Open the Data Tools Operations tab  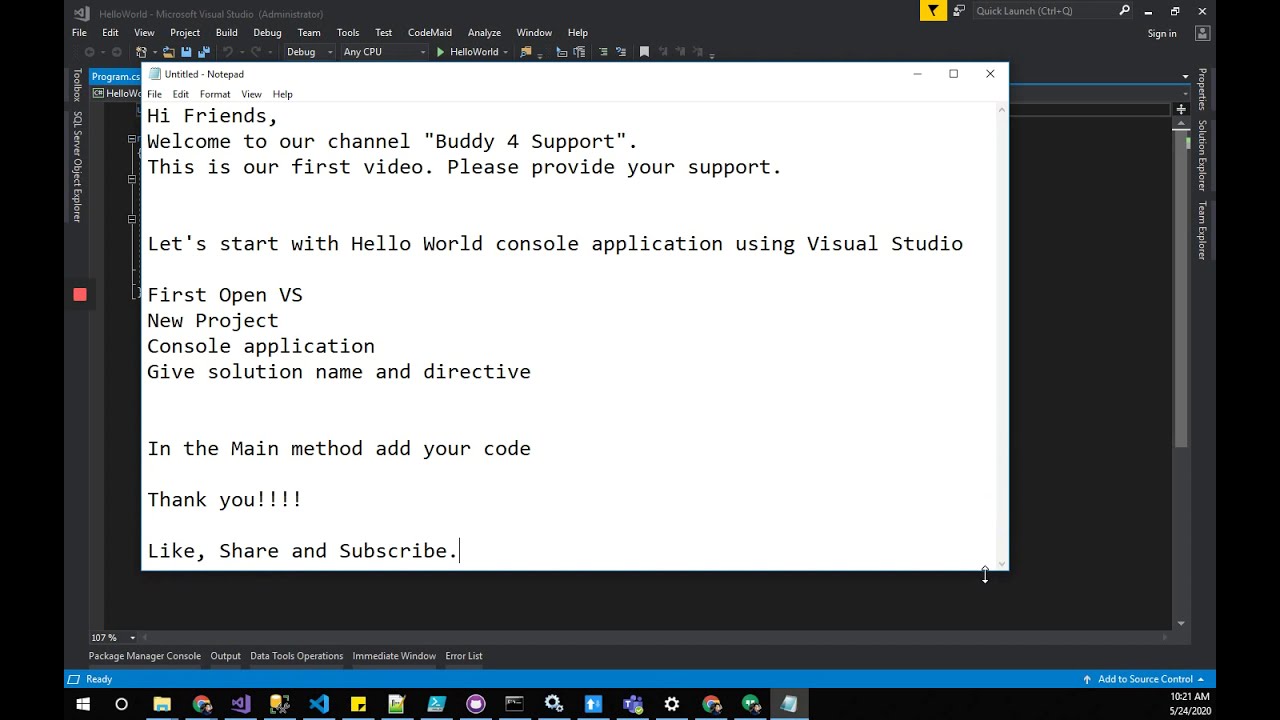tap(296, 656)
